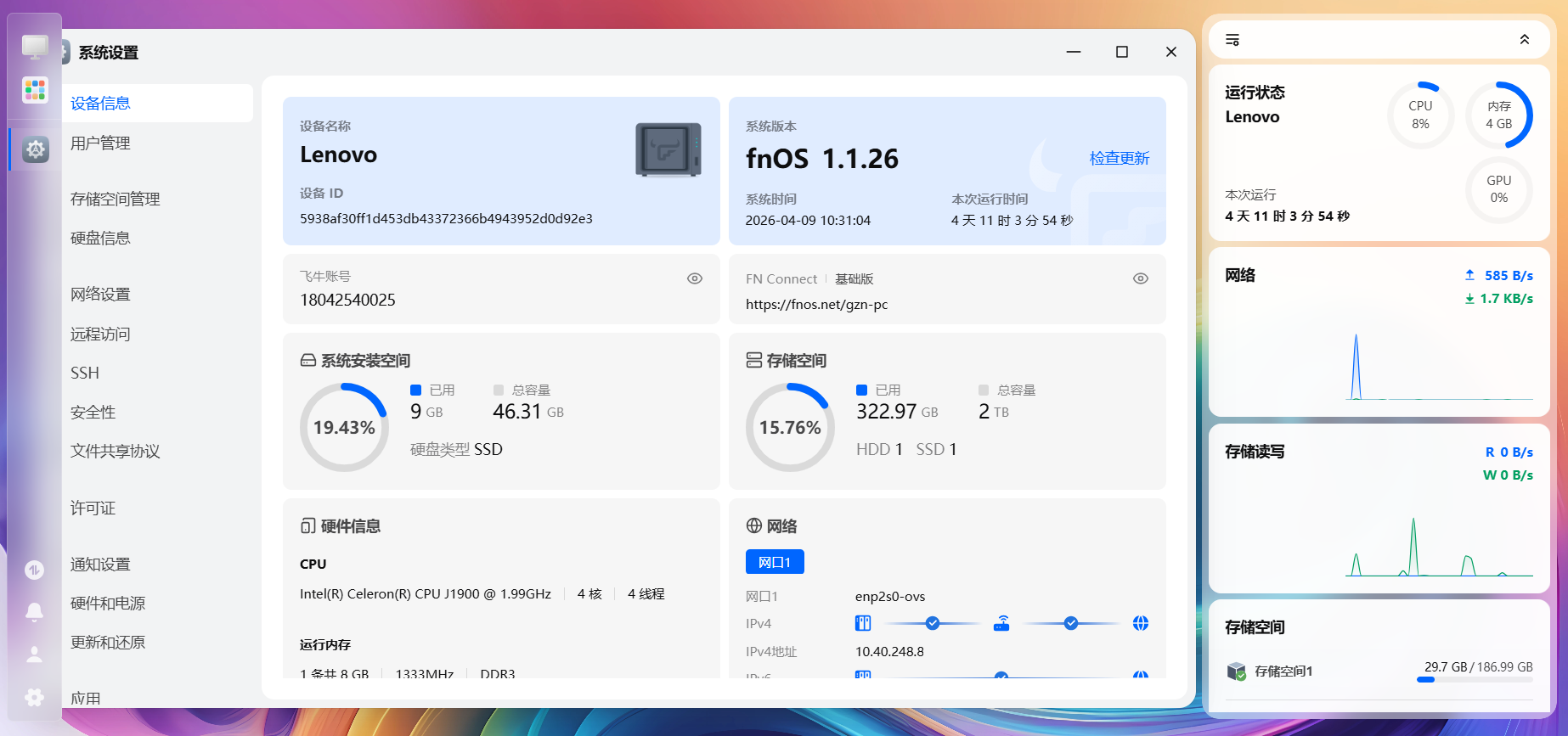Click the NAS device picture in the device name card
This screenshot has height=736, width=1568.
pos(668,150)
